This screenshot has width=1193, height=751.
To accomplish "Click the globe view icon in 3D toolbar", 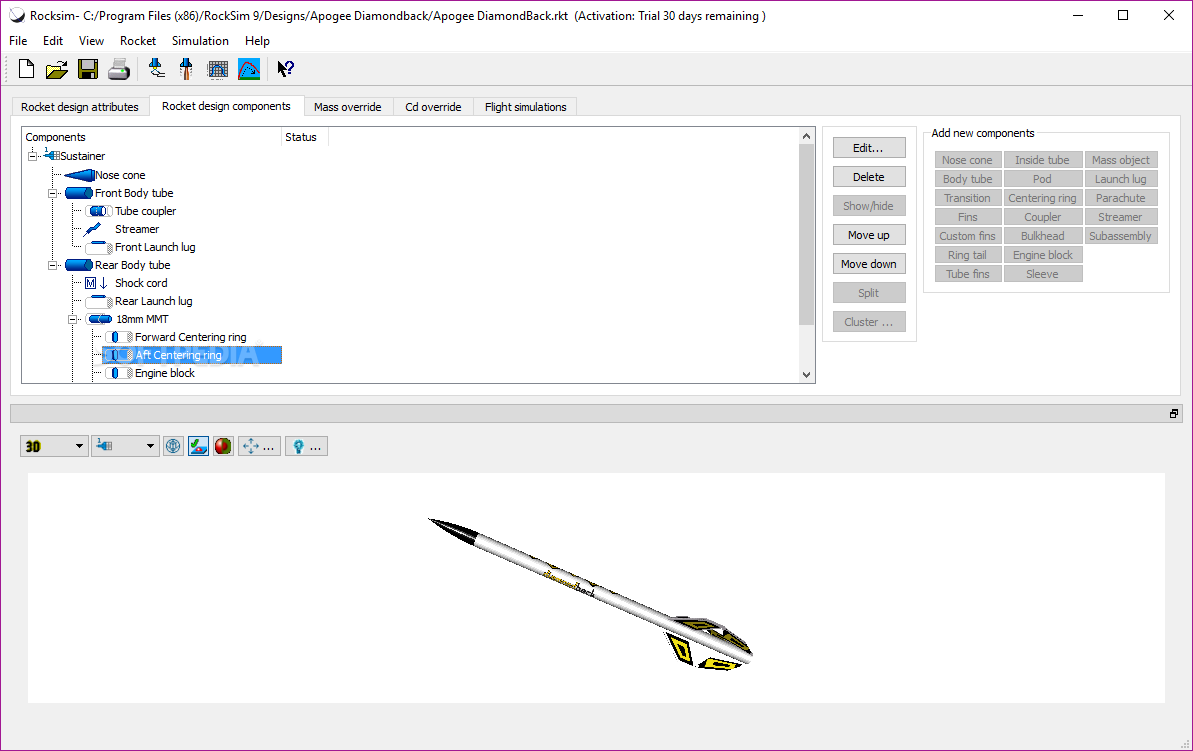I will tap(173, 447).
